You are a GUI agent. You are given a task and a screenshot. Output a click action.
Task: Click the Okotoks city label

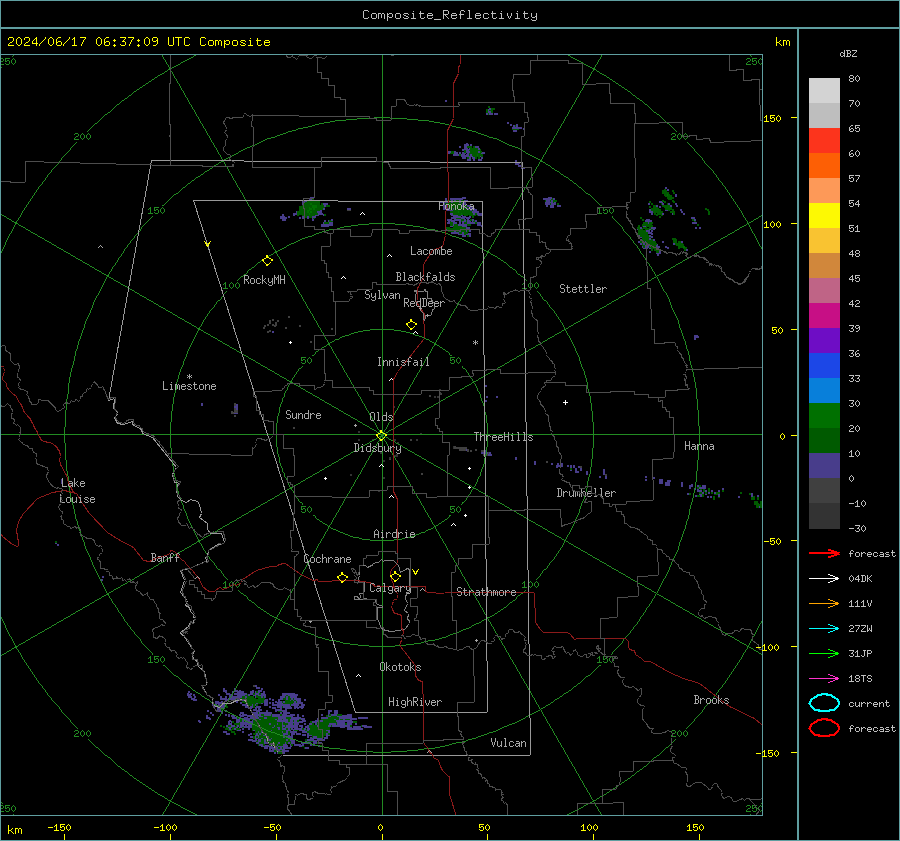coord(400,667)
